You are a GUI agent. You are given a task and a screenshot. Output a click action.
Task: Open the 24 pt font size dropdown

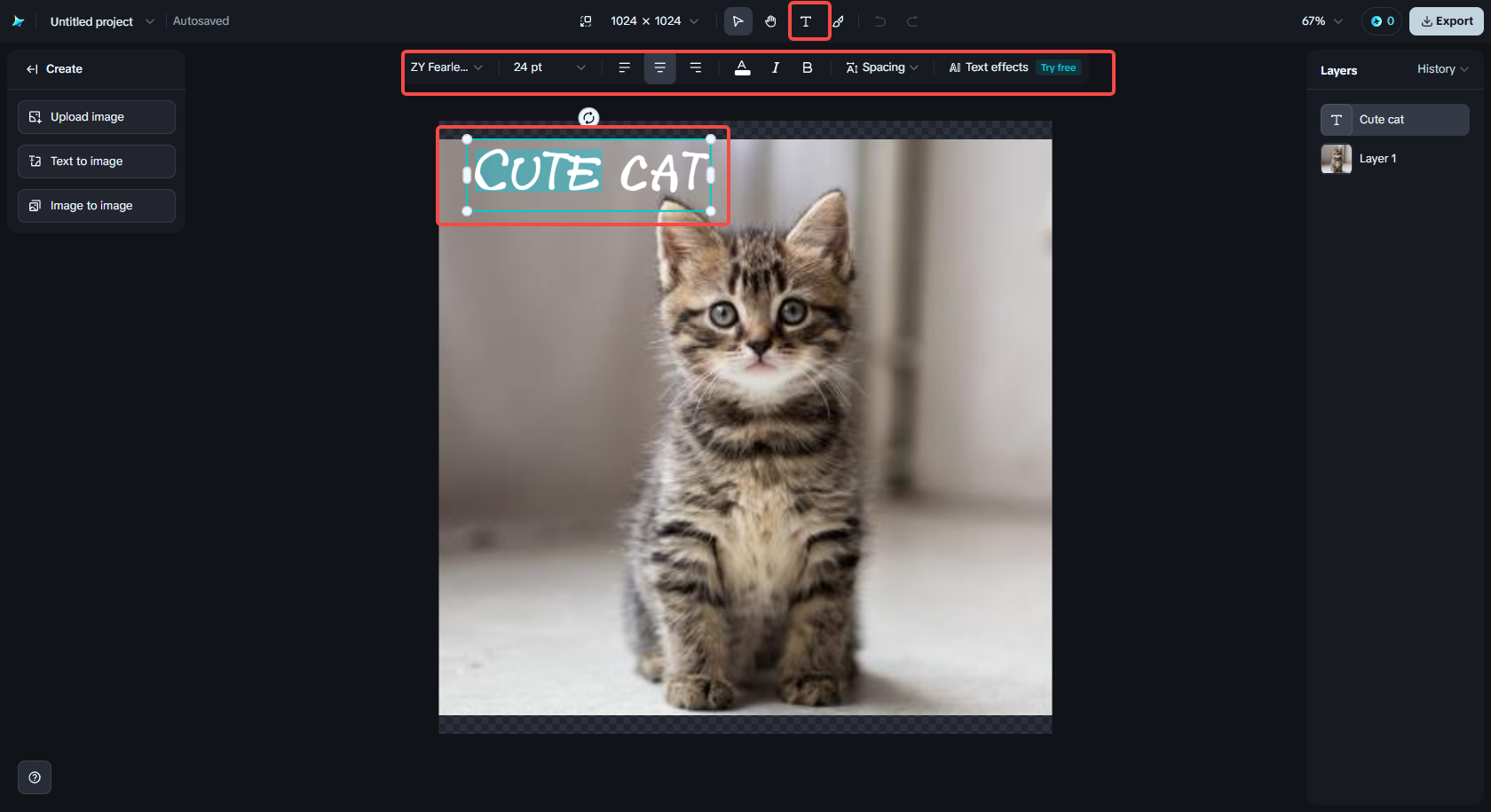pos(549,67)
